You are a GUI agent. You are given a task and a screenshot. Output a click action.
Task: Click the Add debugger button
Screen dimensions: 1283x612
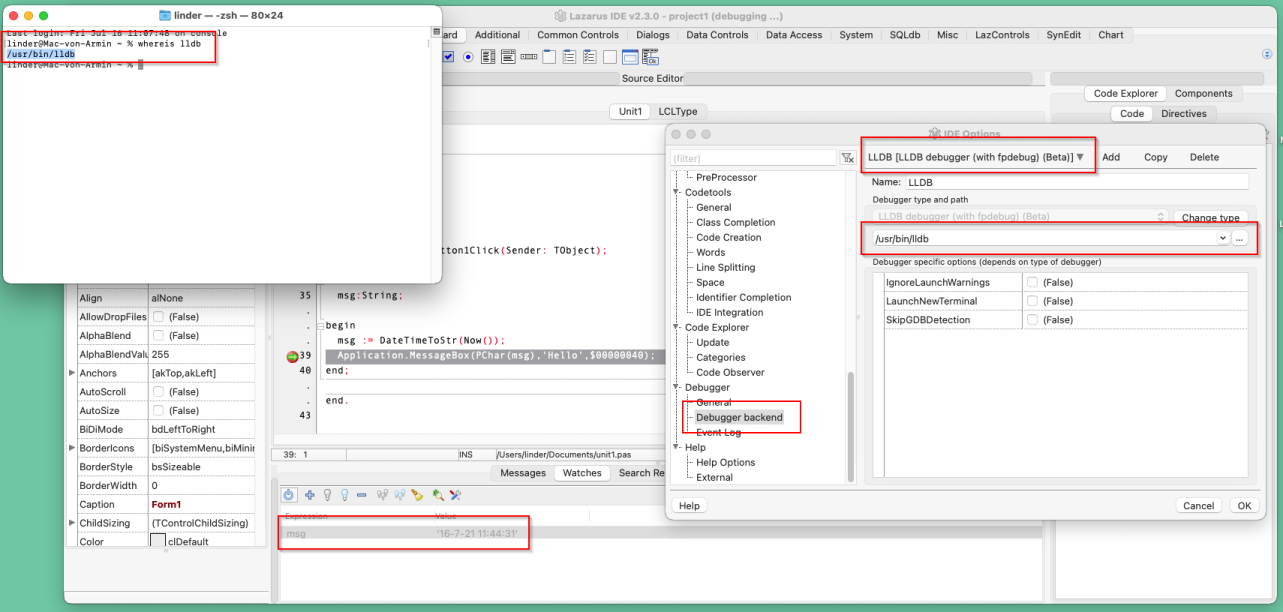point(1111,157)
